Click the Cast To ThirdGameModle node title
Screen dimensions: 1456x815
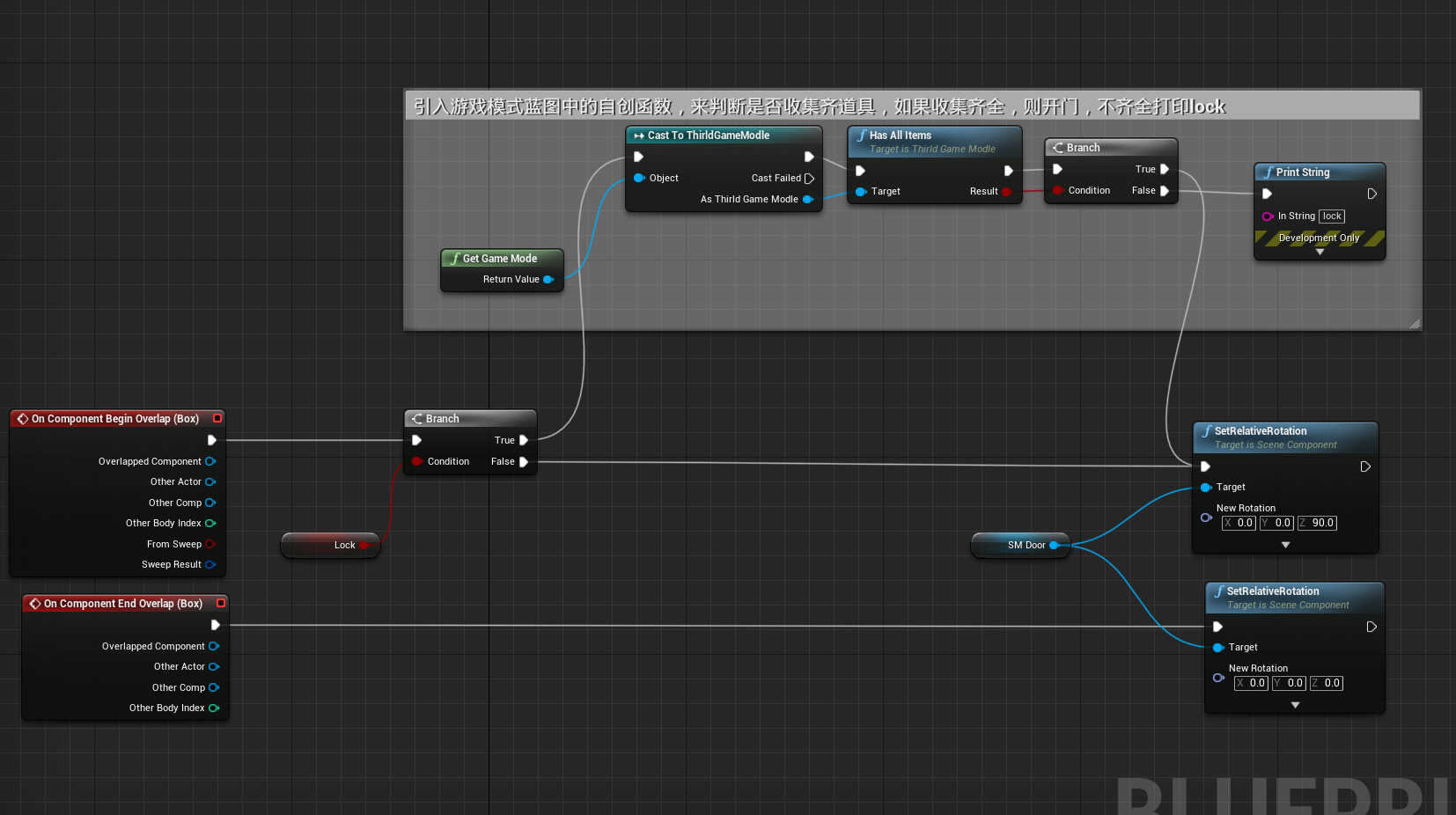pos(708,136)
